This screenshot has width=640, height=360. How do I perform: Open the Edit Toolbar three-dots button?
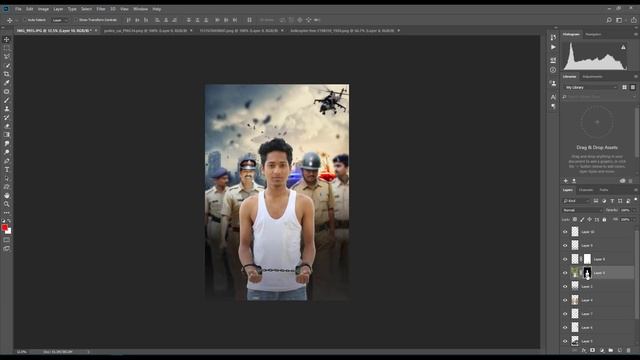7,213
